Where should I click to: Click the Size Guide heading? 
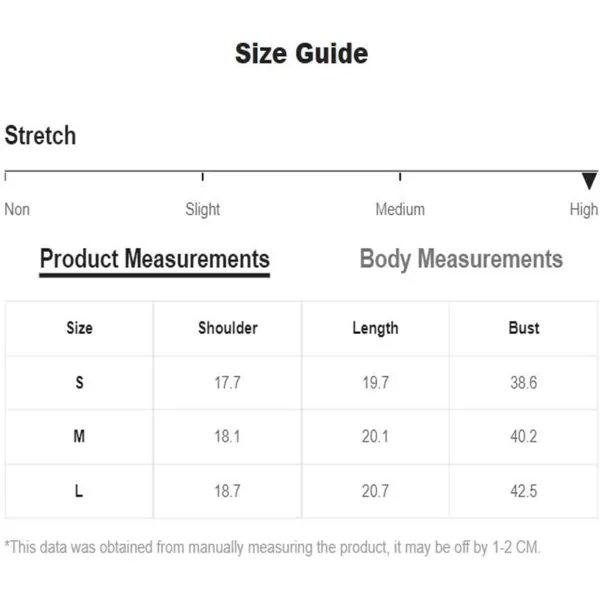pos(302,53)
